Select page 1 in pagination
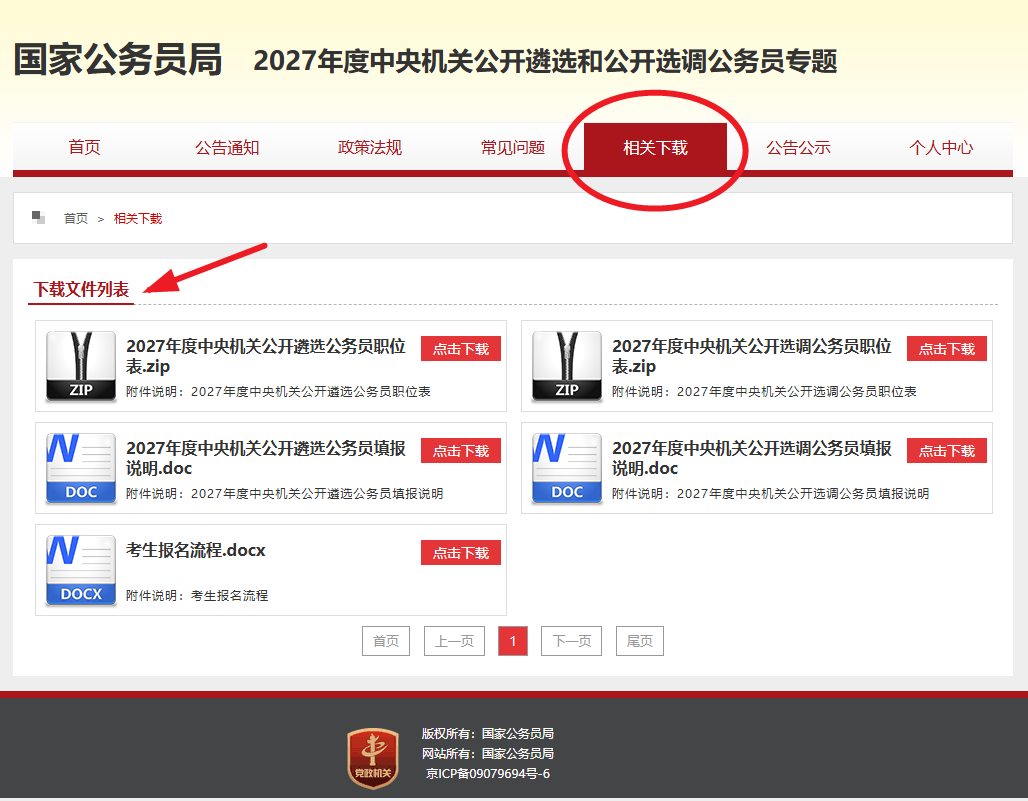1028x801 pixels. point(513,641)
